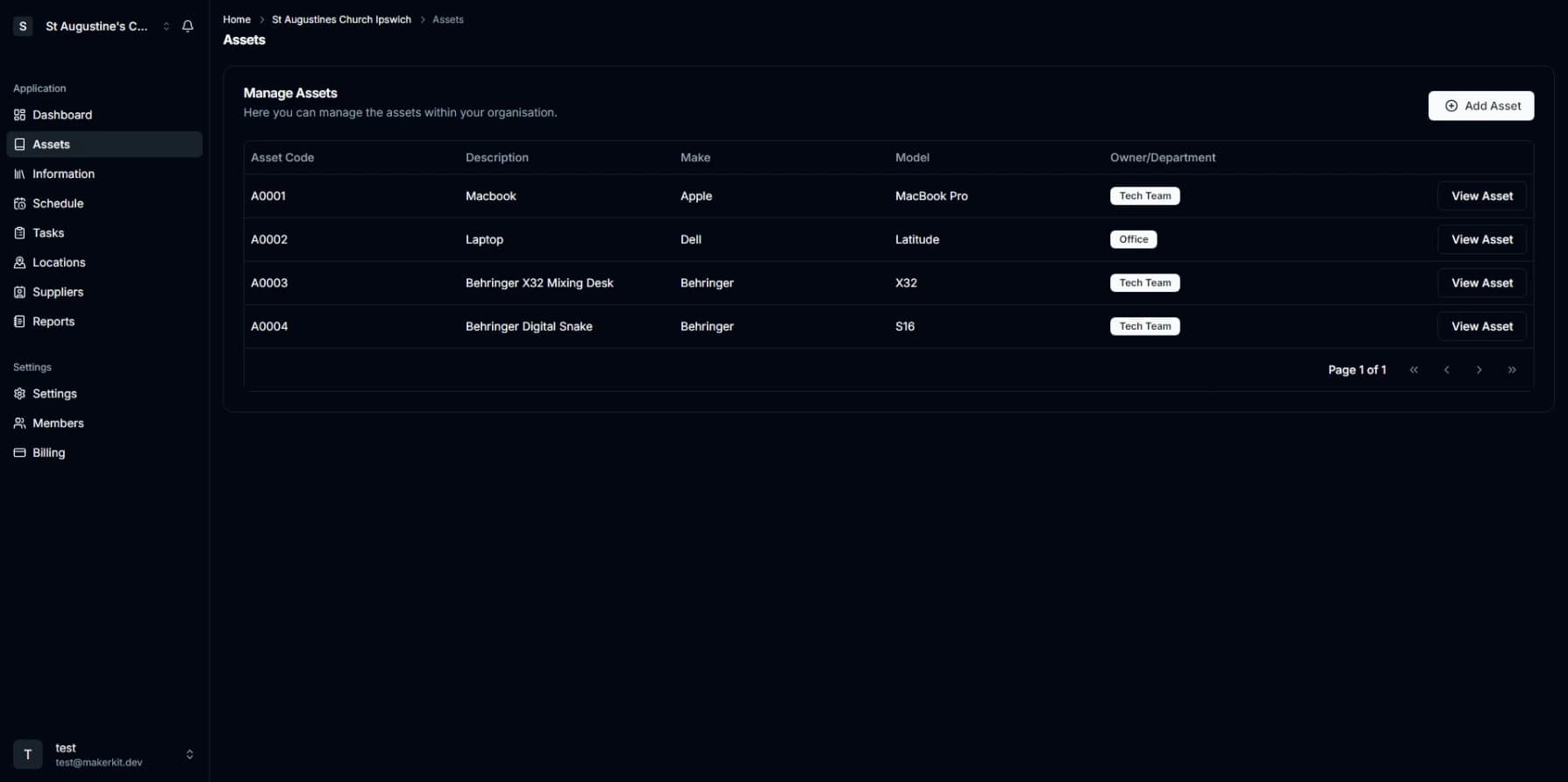The height and width of the screenshot is (782, 1568).
Task: Click the Asset Code column header
Action: coord(282,158)
